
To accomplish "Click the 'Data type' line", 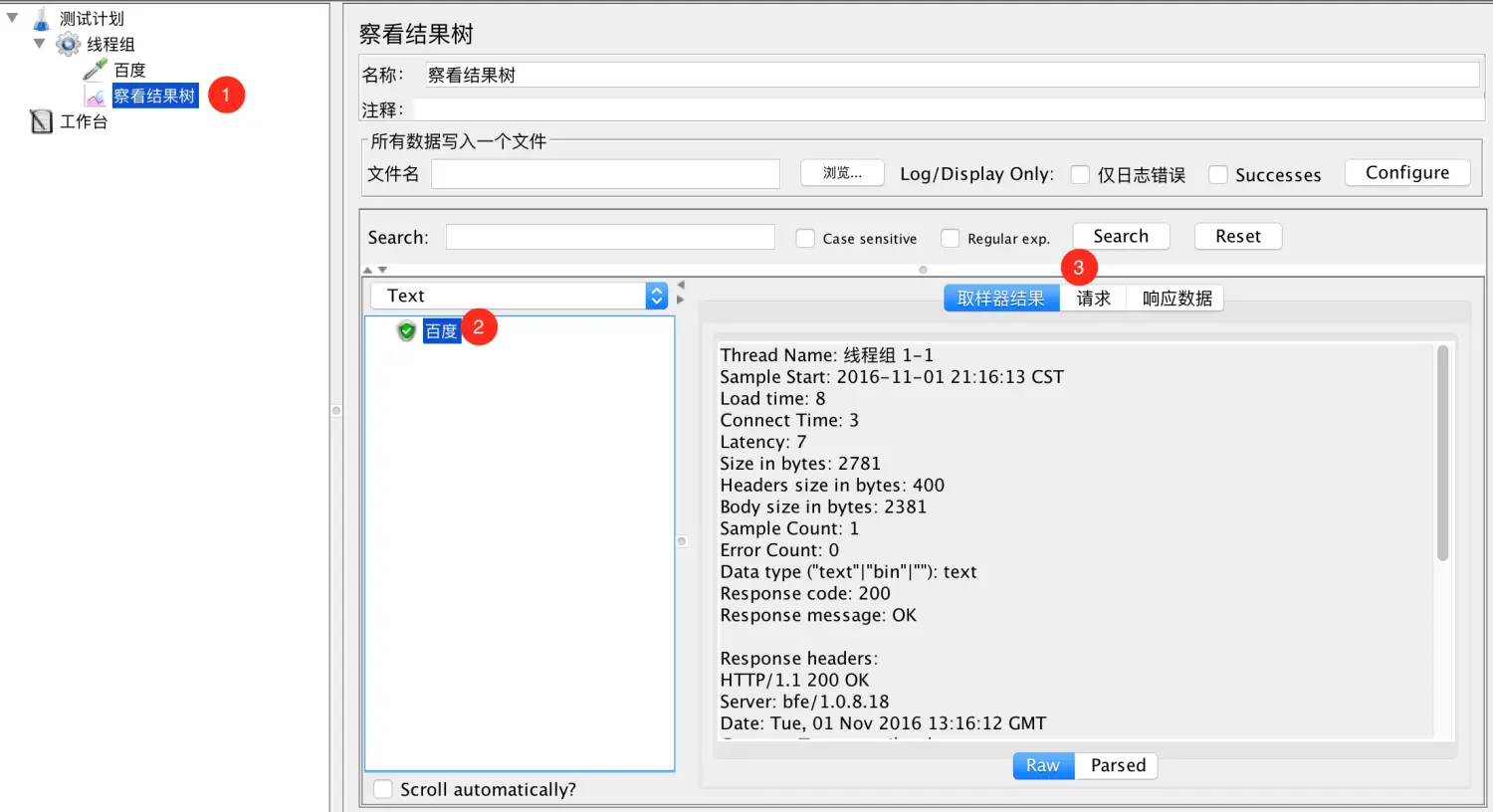I will pyautogui.click(x=848, y=572).
